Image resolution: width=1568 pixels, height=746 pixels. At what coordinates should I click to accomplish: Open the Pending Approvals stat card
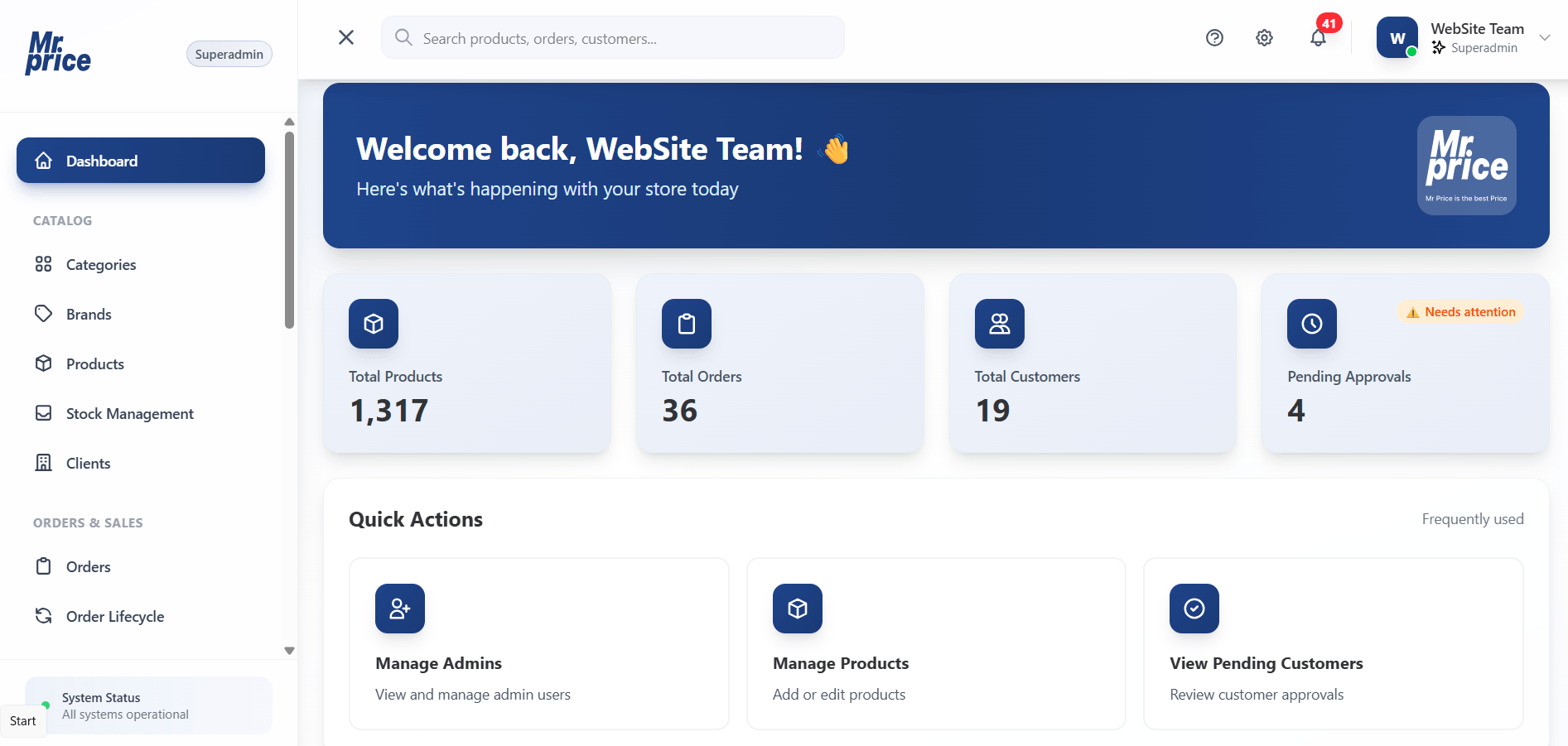[1406, 363]
